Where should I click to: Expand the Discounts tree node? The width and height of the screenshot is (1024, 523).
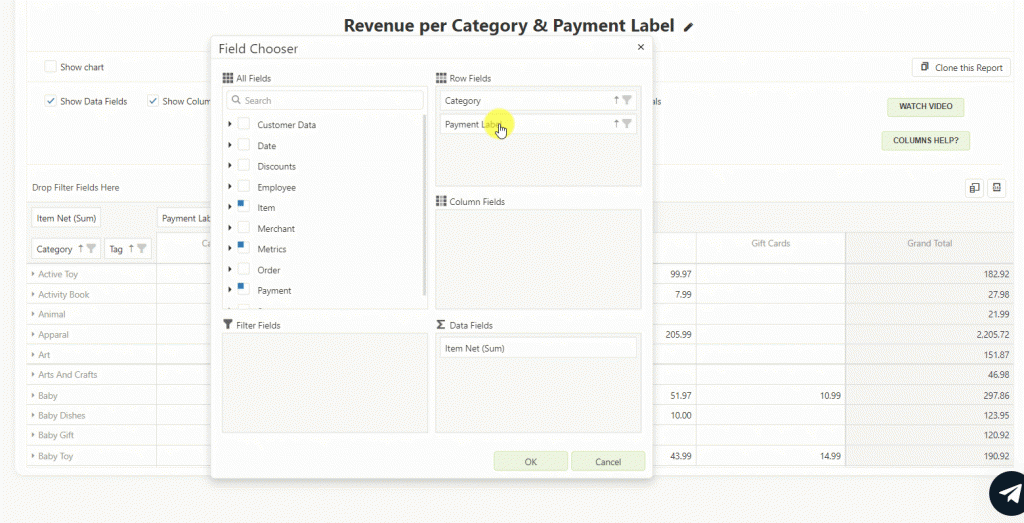pos(230,166)
